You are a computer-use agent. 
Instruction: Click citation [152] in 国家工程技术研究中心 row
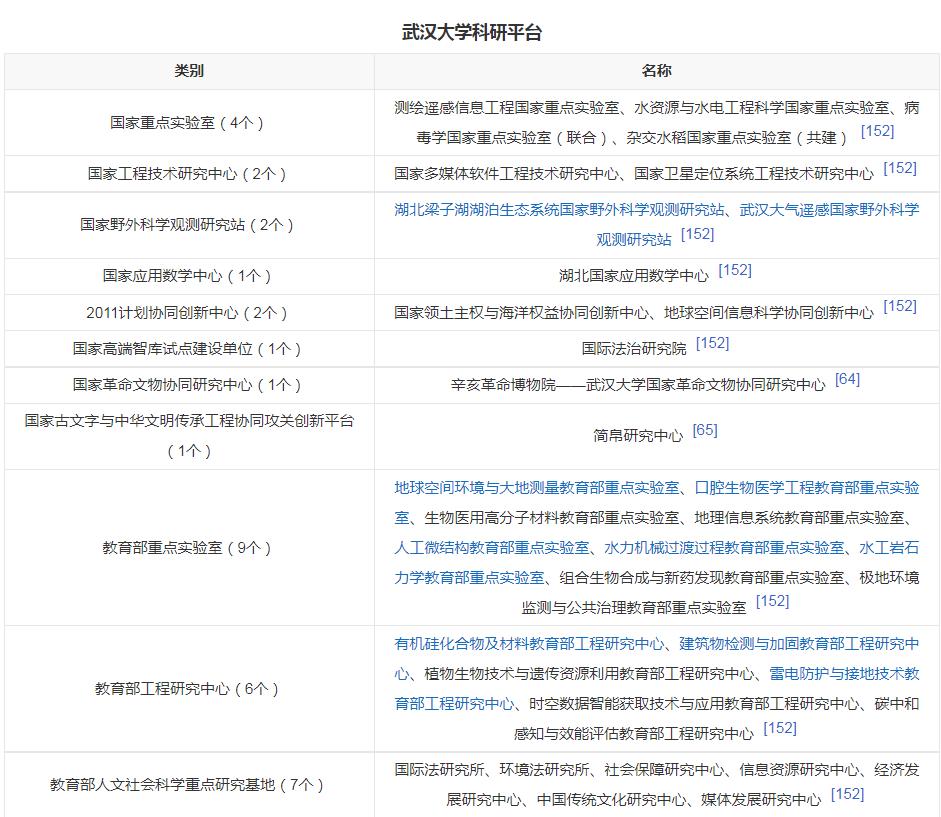900,168
